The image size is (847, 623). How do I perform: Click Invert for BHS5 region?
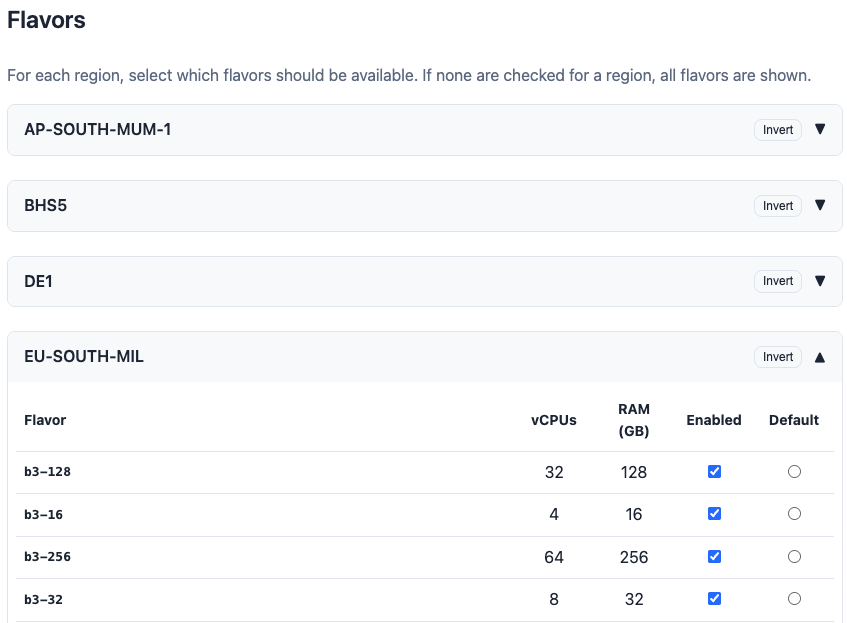click(x=778, y=206)
